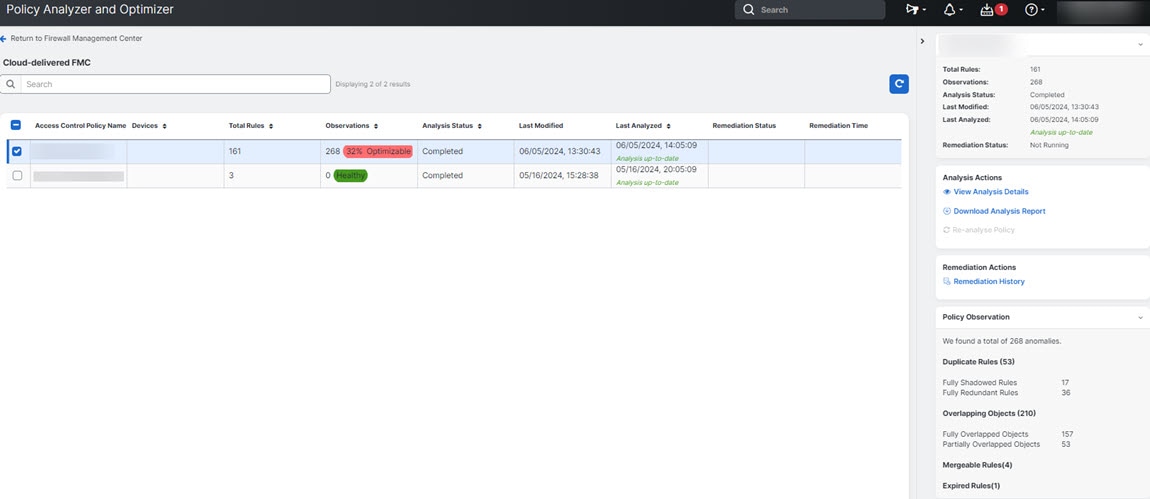This screenshot has height=499, width=1150.
Task: Click the 05/16/2024, 15:28:38 last modified cell
Action: click(560, 175)
